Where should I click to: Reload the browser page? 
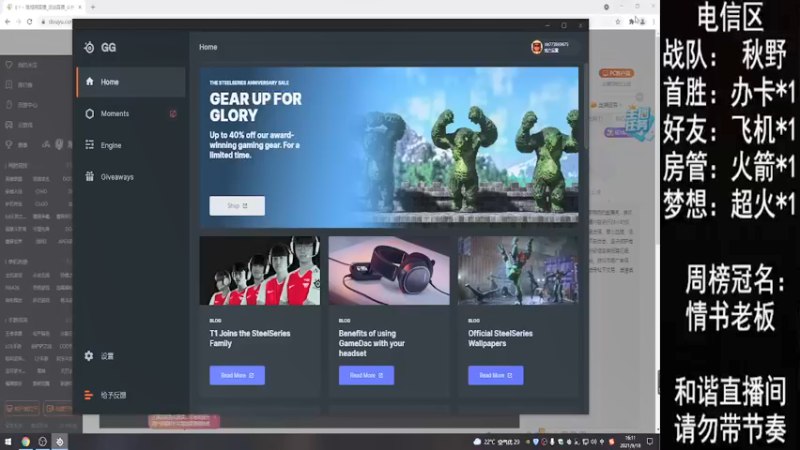(x=30, y=21)
